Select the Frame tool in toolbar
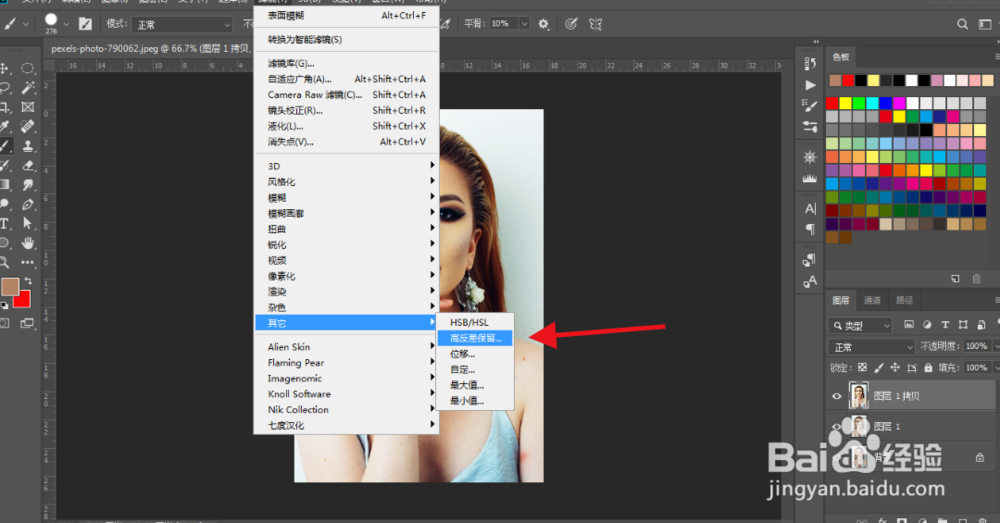 pos(27,107)
